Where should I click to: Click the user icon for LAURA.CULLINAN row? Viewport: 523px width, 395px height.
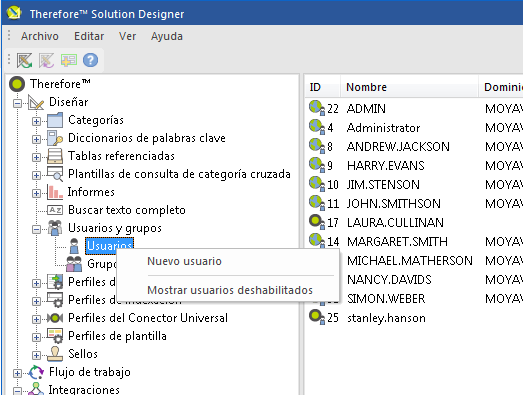317,222
